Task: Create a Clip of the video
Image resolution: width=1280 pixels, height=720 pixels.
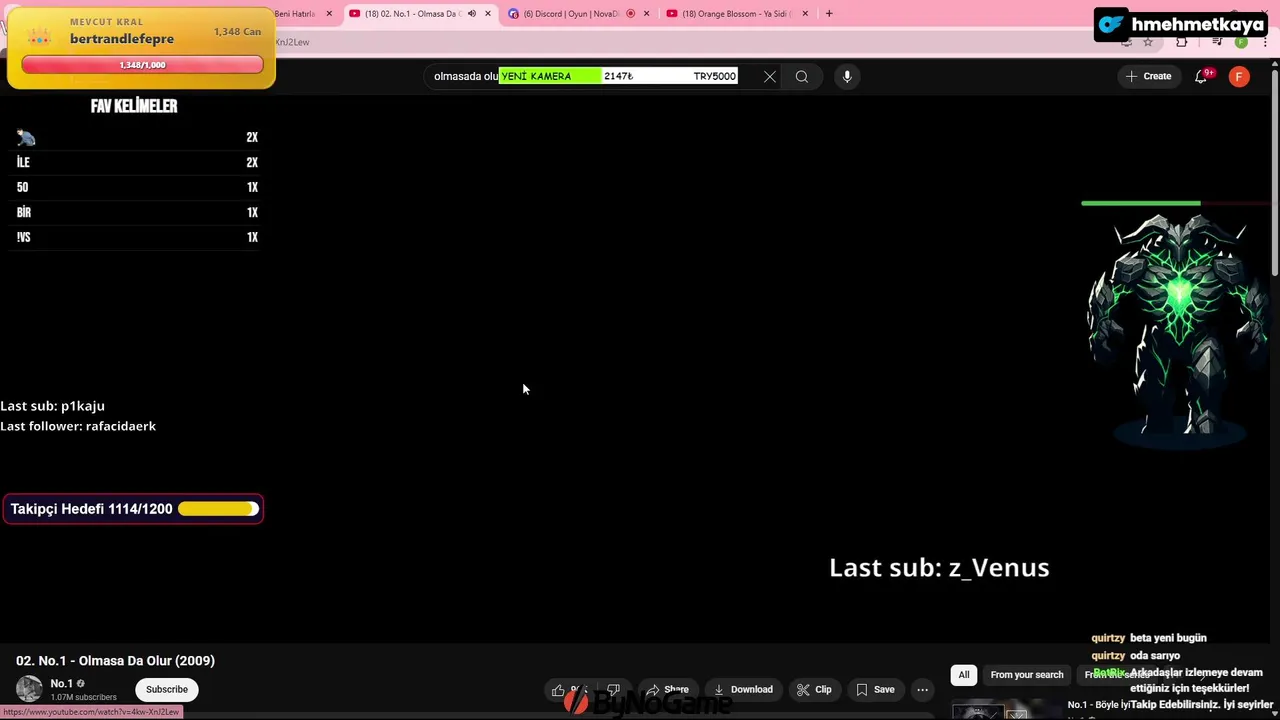Action: coord(814,689)
